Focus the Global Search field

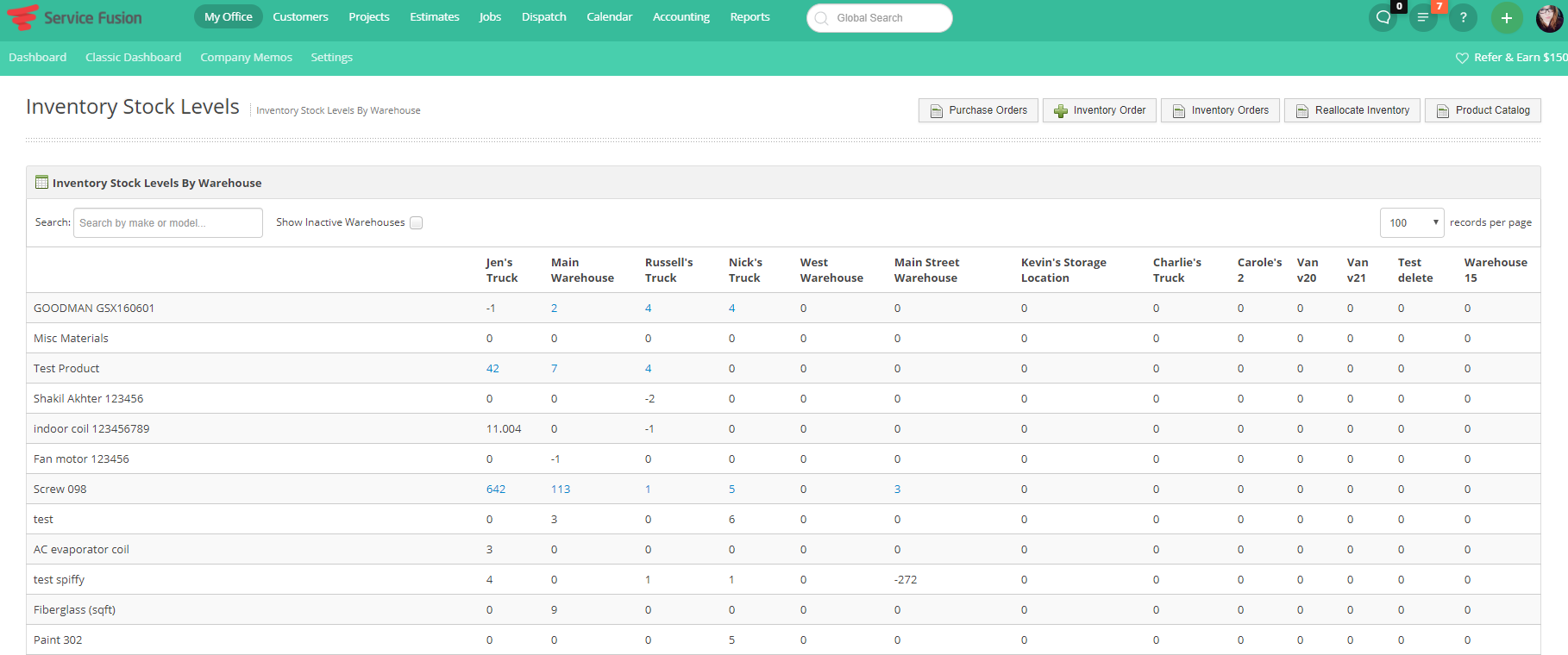pos(880,18)
